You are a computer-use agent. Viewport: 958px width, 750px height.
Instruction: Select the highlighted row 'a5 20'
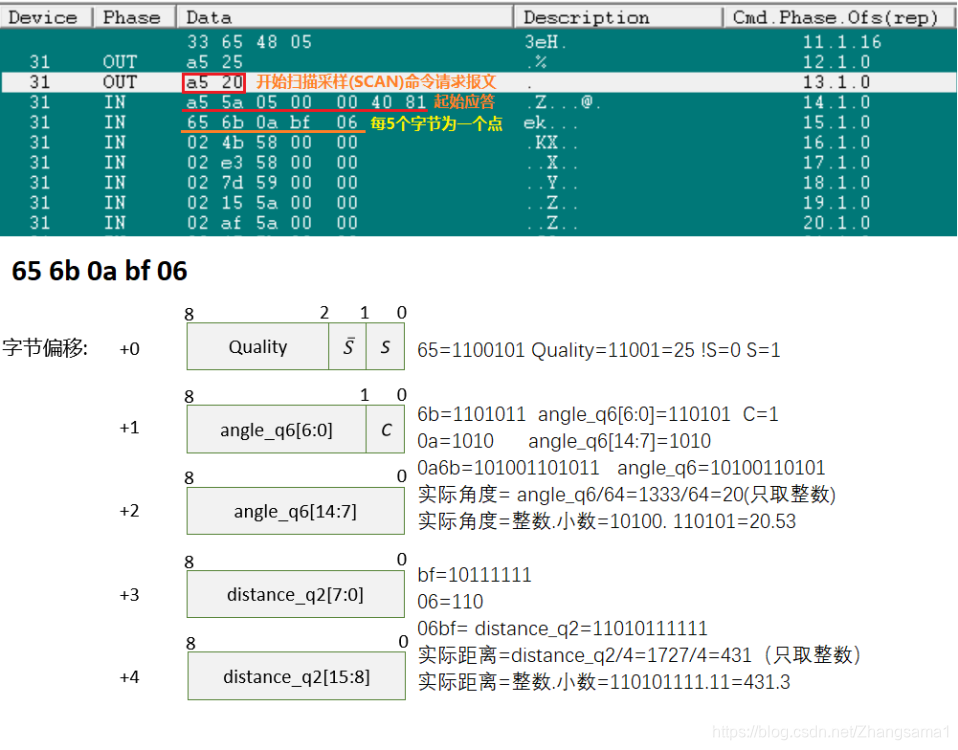click(478, 82)
